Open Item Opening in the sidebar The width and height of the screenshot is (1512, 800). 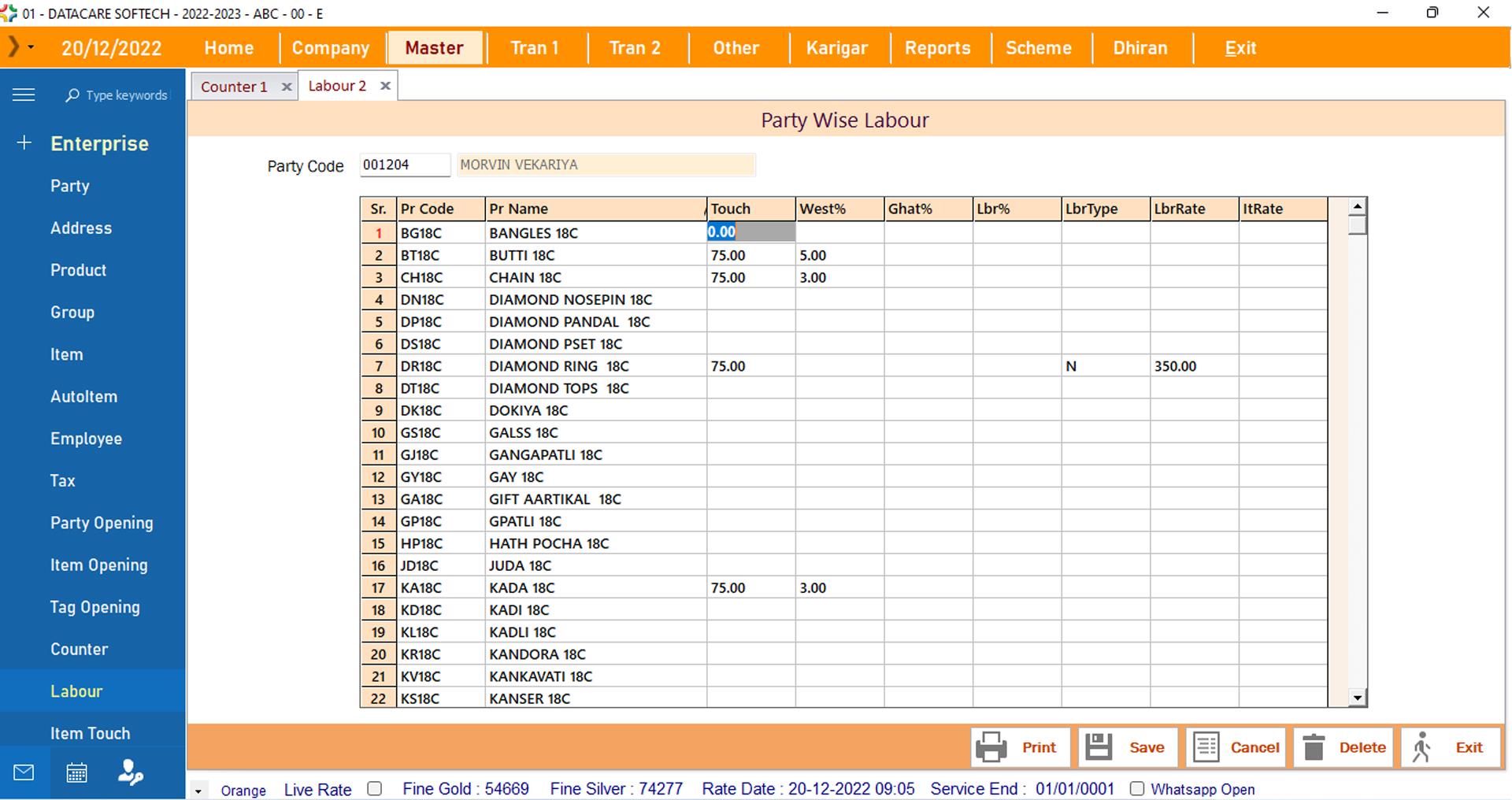(x=98, y=565)
